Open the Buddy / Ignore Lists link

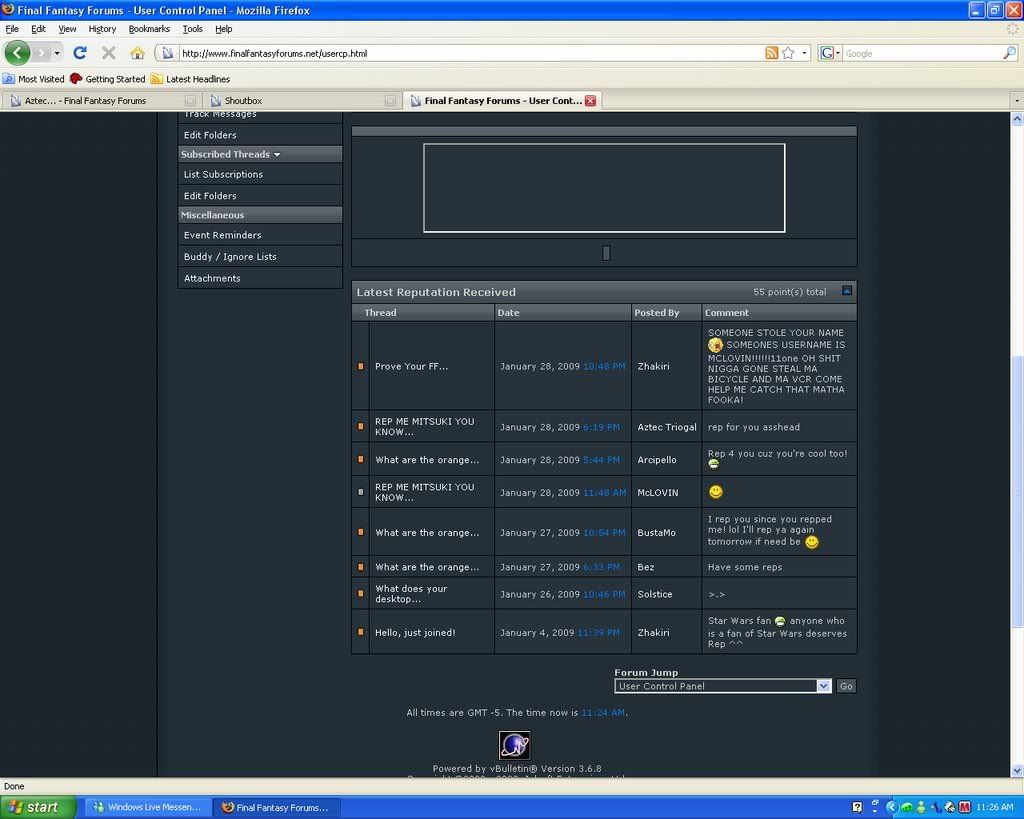(x=230, y=257)
